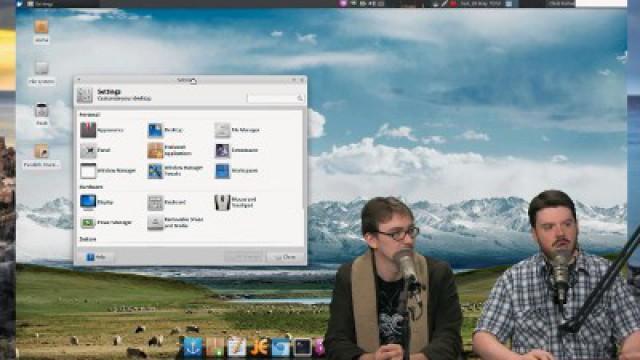Open the Parallels Shared desktop icon

(x=41, y=156)
